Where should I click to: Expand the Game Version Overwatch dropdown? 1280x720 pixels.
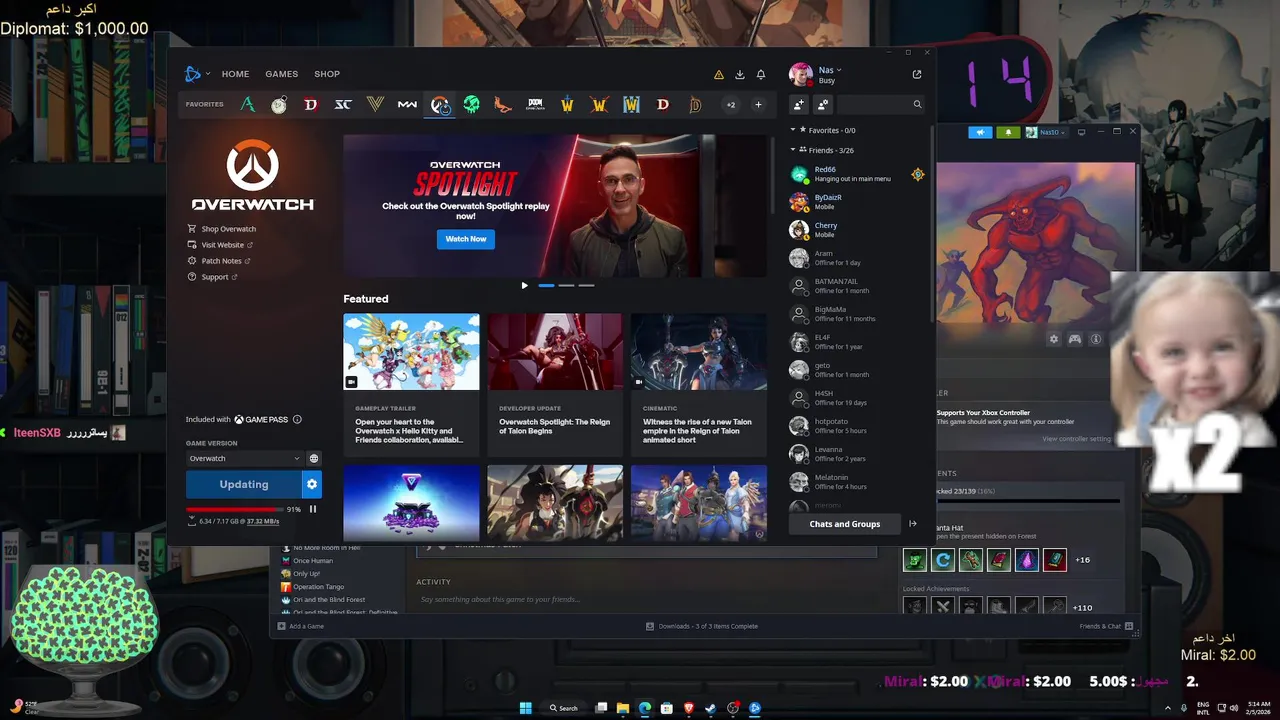244,458
